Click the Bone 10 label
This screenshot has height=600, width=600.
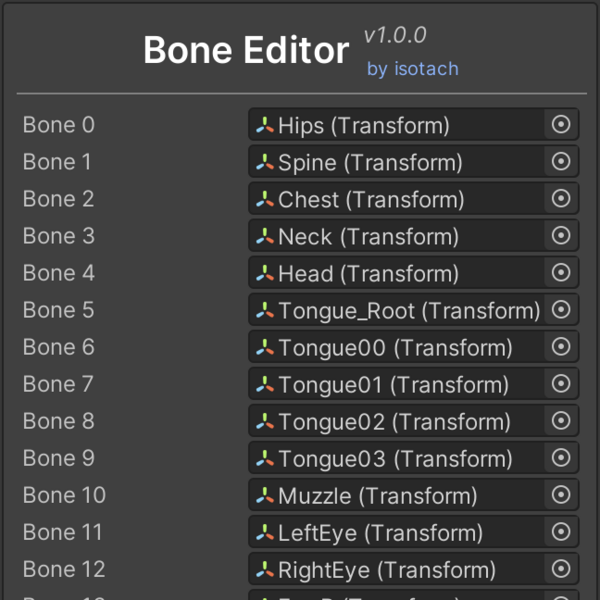pos(64,495)
